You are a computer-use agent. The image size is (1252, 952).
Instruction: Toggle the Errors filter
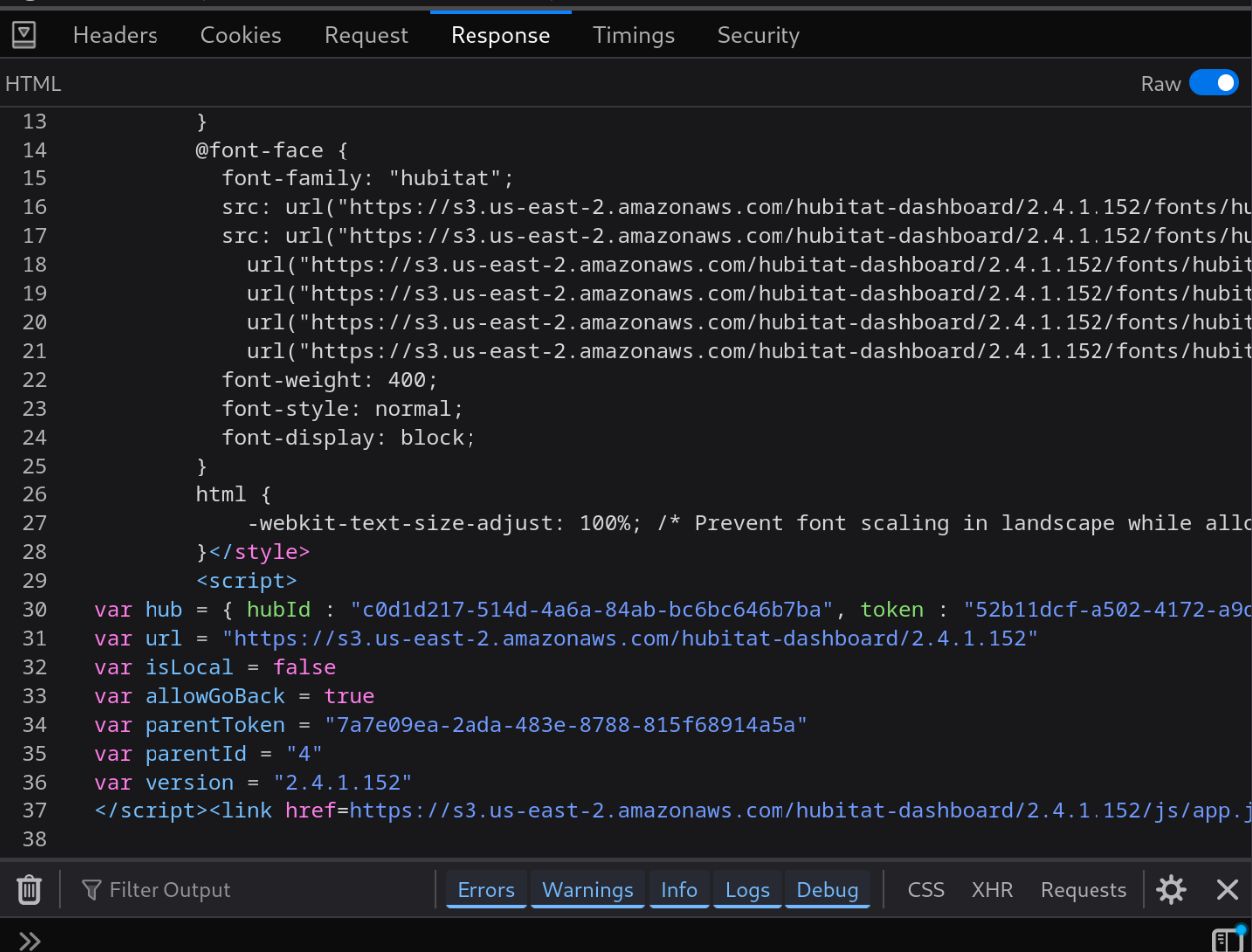pyautogui.click(x=485, y=889)
